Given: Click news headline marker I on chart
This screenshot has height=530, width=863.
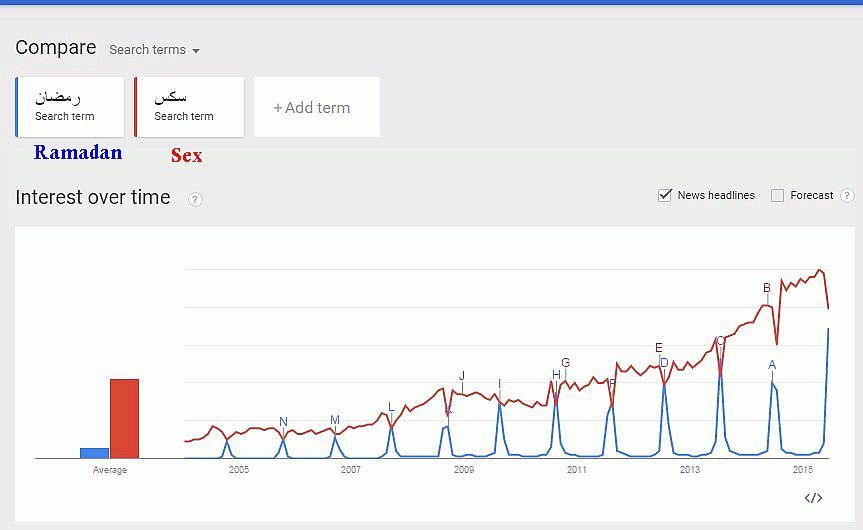Looking at the screenshot, I should [499, 384].
